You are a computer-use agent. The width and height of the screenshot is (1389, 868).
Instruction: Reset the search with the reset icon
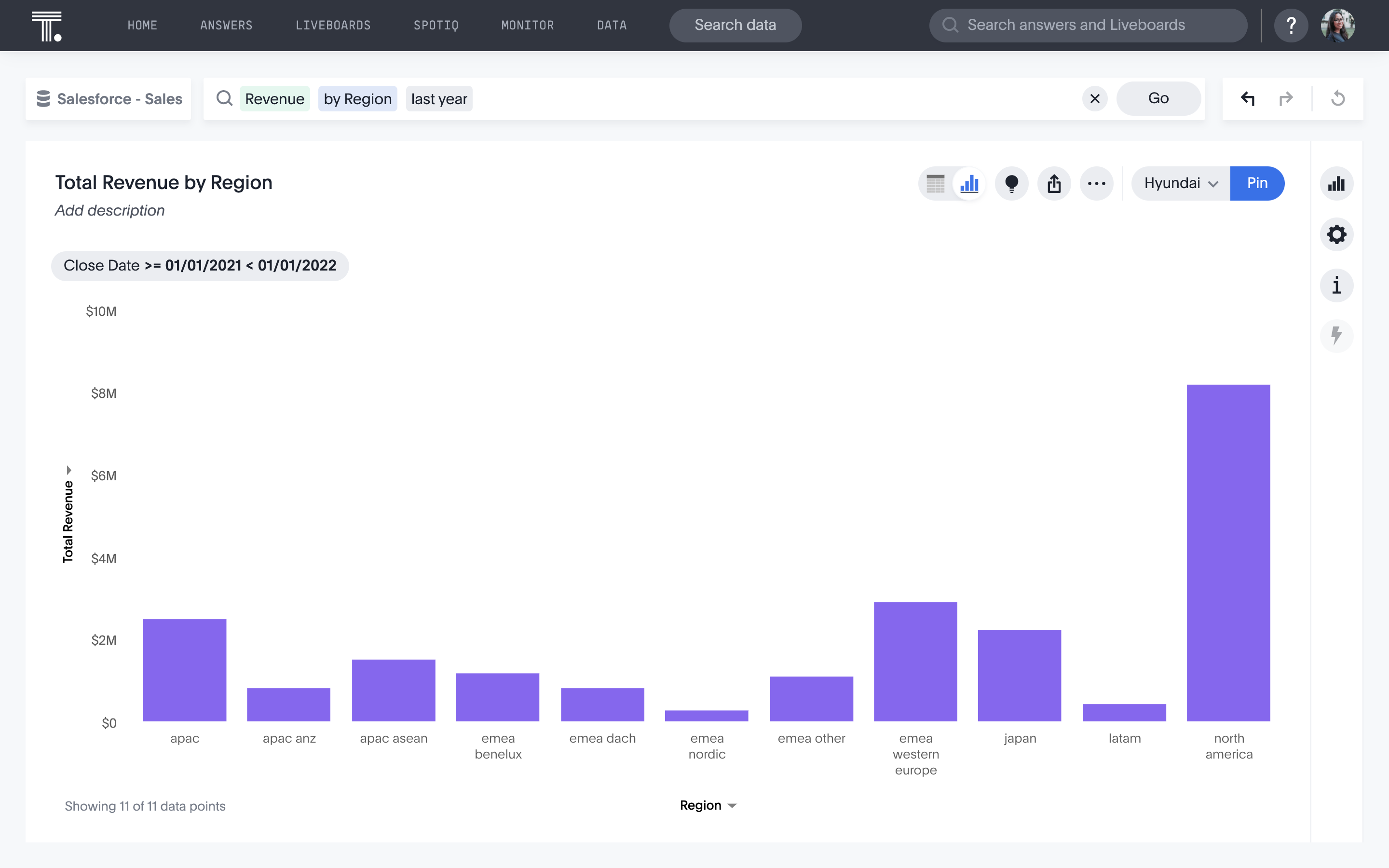[x=1338, y=99]
